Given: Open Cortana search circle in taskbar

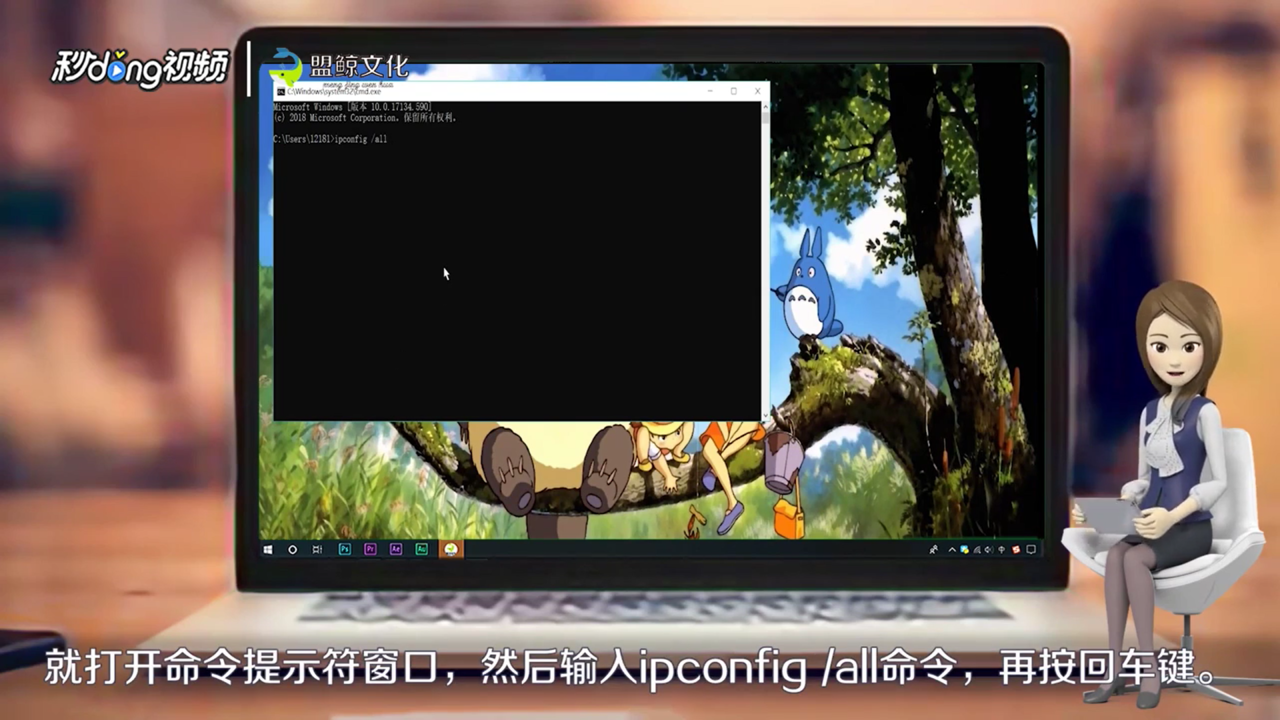Looking at the screenshot, I should click(292, 549).
